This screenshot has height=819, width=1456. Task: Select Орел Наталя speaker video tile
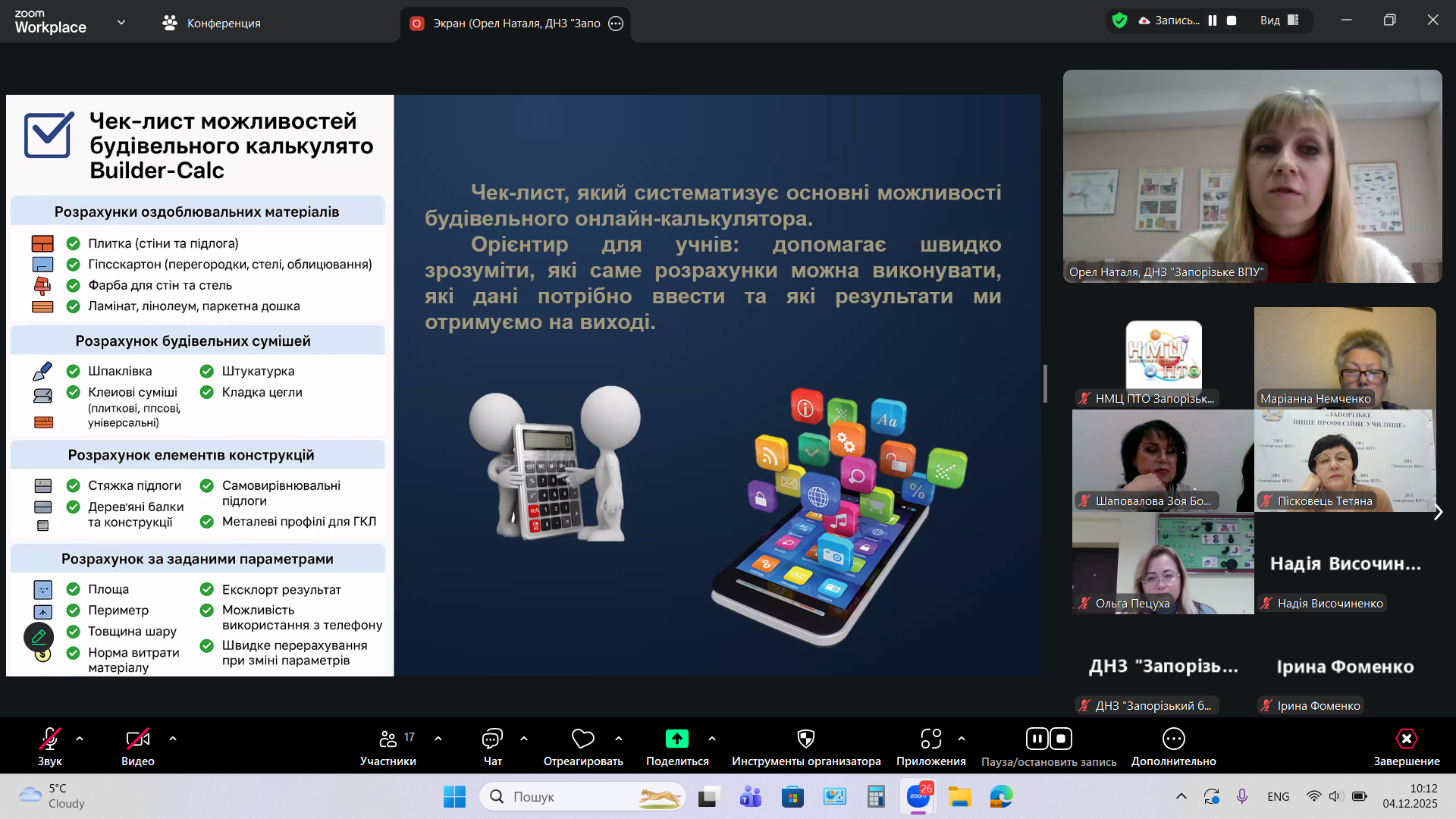1252,177
